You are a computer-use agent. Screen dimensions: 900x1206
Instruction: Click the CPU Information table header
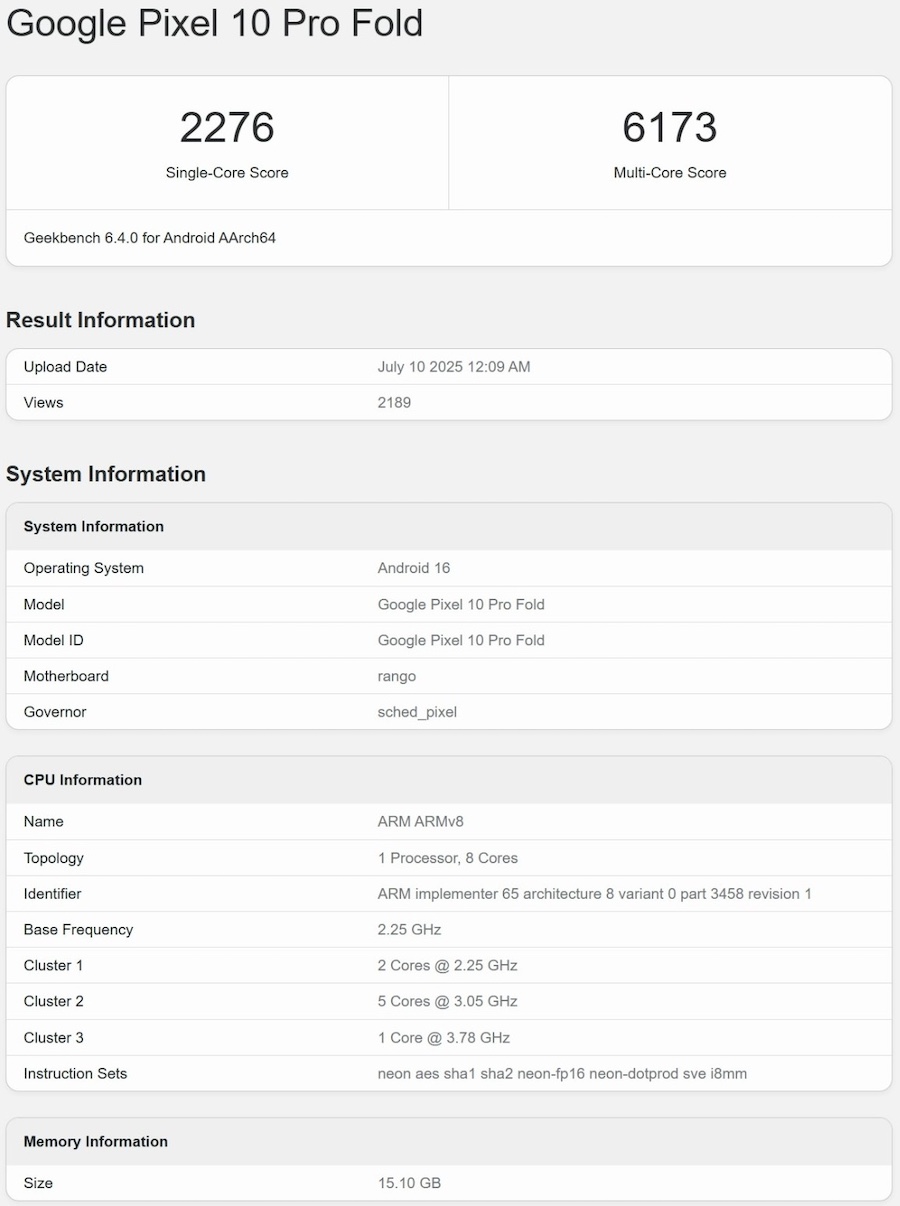(83, 780)
